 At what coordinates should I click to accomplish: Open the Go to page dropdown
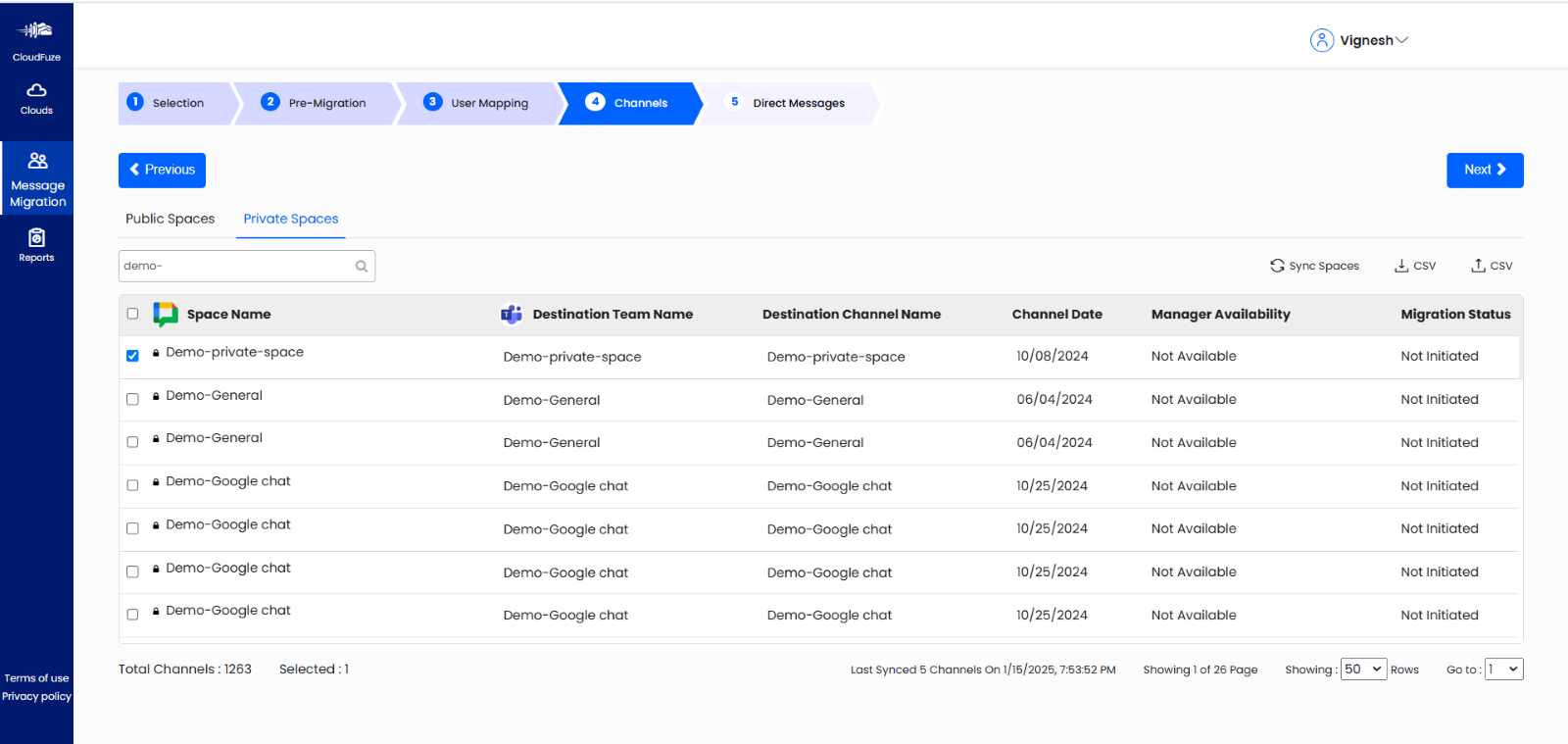pos(1503,670)
